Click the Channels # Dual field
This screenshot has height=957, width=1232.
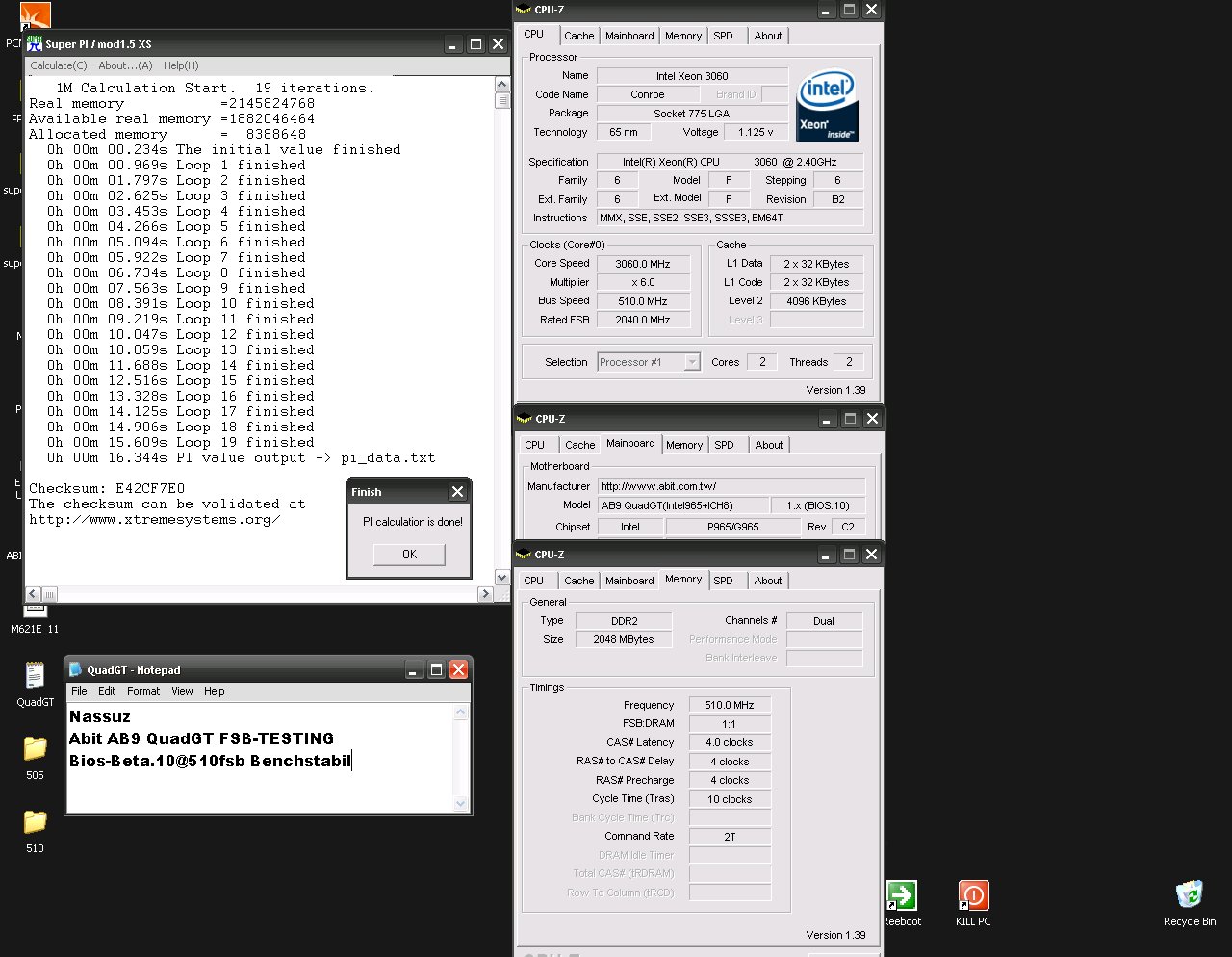pyautogui.click(x=824, y=621)
